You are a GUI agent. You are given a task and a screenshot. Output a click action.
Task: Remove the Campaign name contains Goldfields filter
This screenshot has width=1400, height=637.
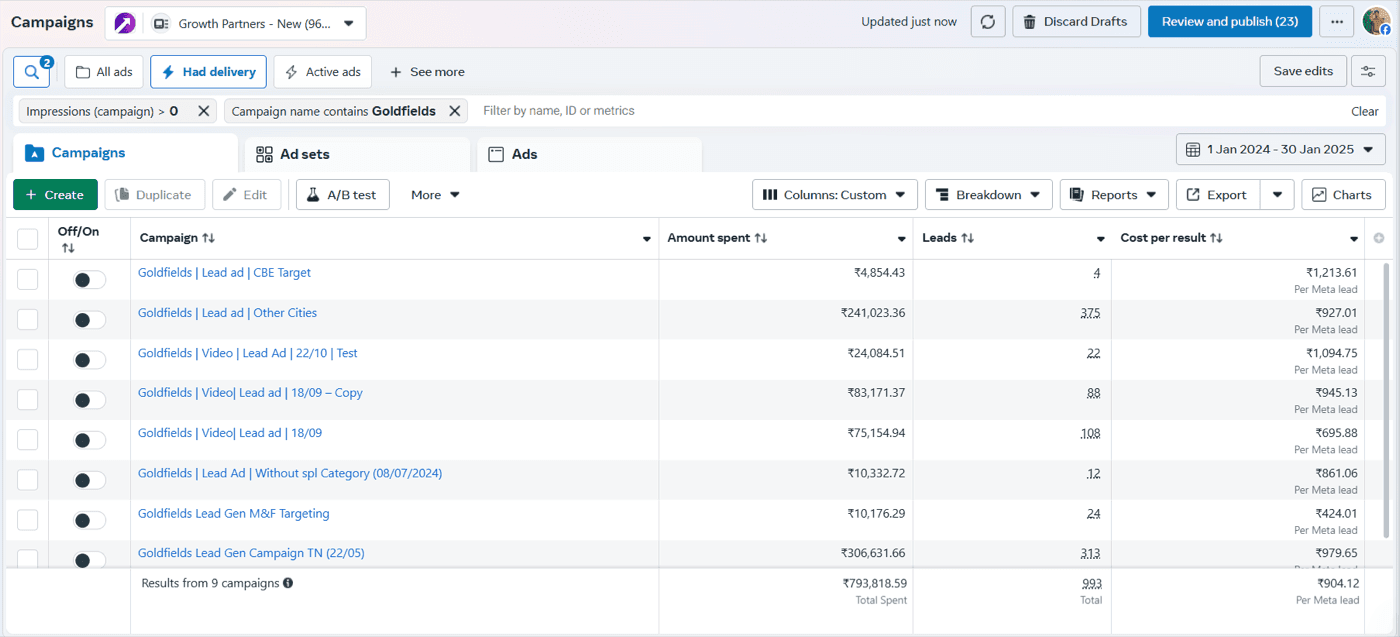(x=455, y=111)
